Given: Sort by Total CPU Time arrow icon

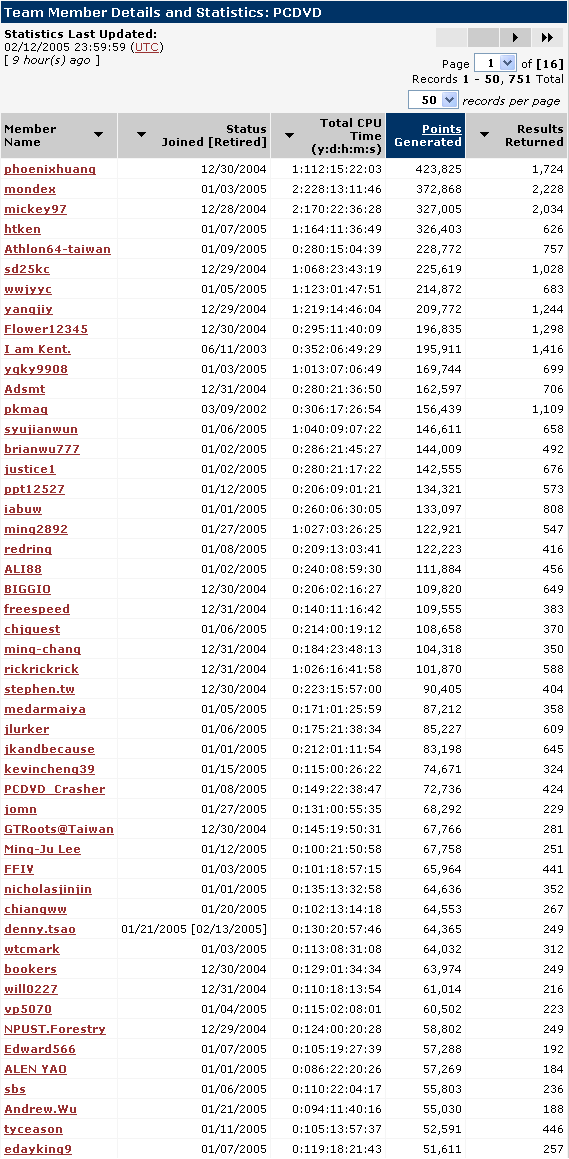Looking at the screenshot, I should click(x=290, y=135).
